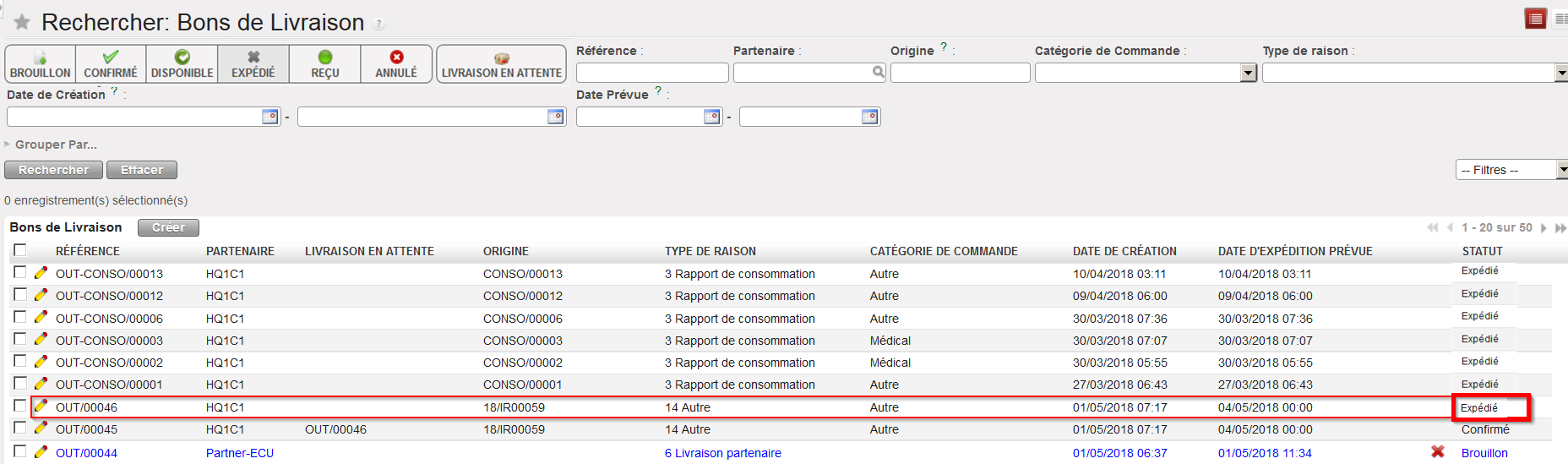Screen dimensions: 1568x464
Task: Switch to red list view icon
Action: coord(1535,19)
